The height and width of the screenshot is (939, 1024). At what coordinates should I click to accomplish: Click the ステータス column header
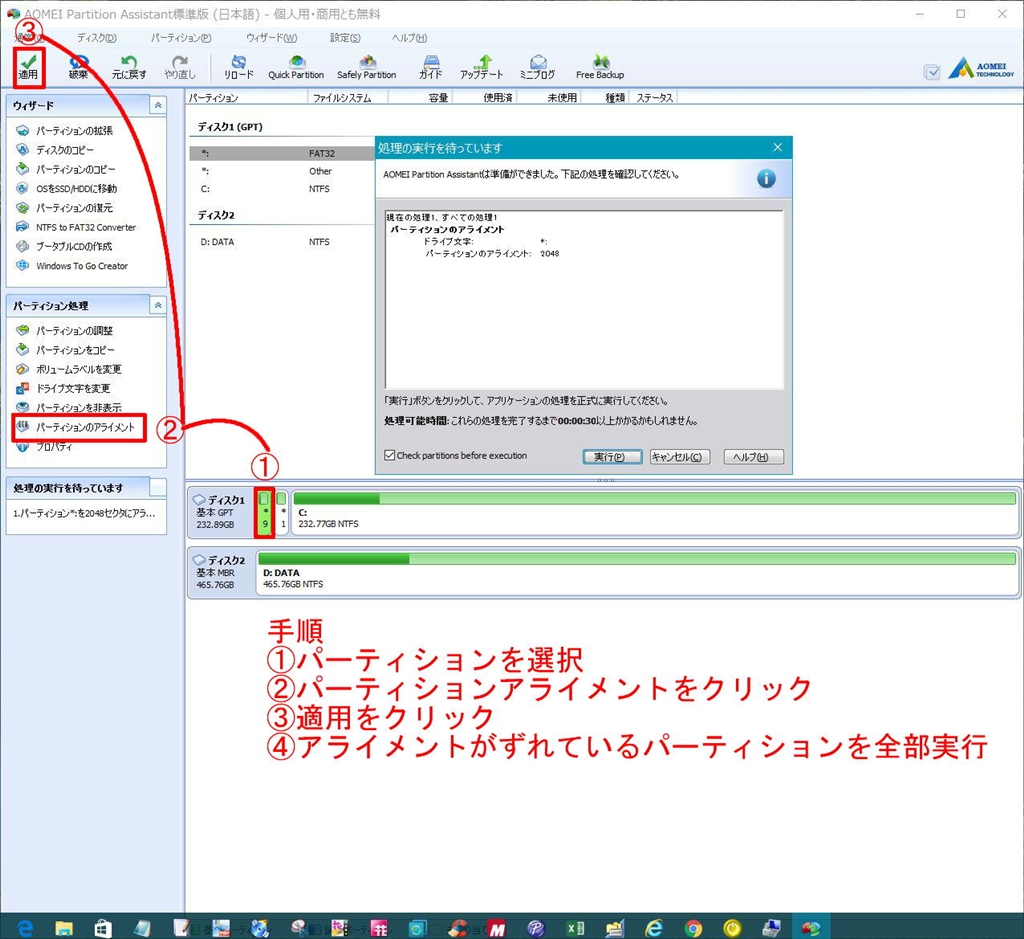pyautogui.click(x=654, y=98)
